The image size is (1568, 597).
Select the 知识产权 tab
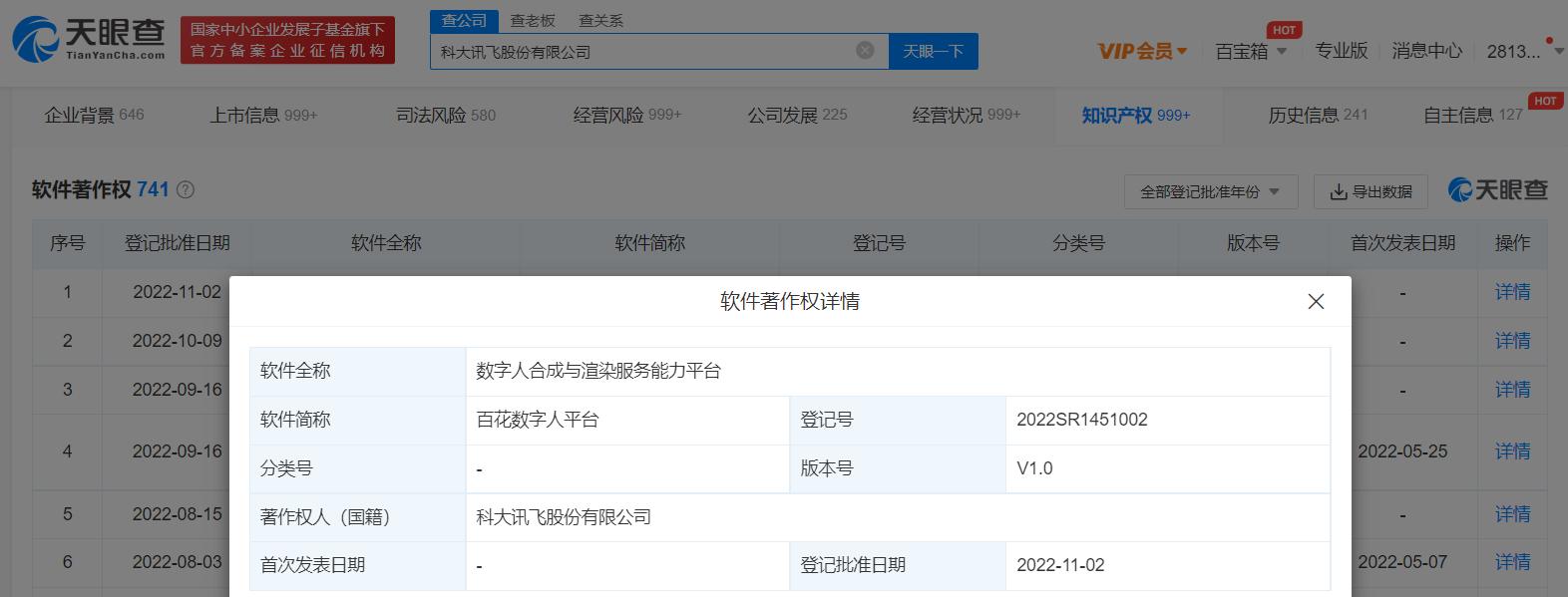1136,116
